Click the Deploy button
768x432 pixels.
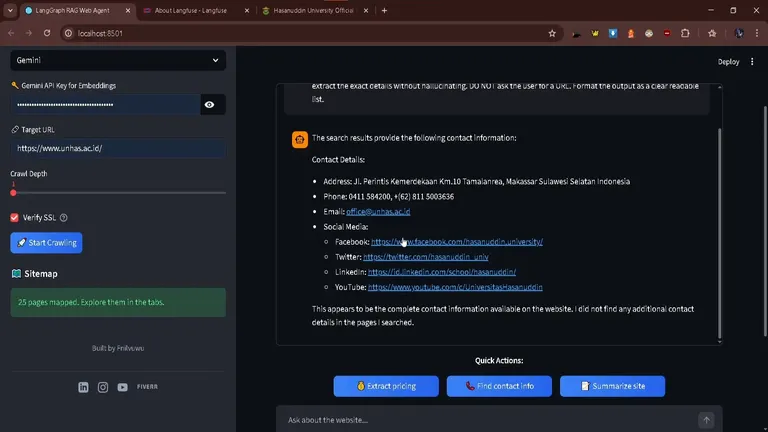728,62
